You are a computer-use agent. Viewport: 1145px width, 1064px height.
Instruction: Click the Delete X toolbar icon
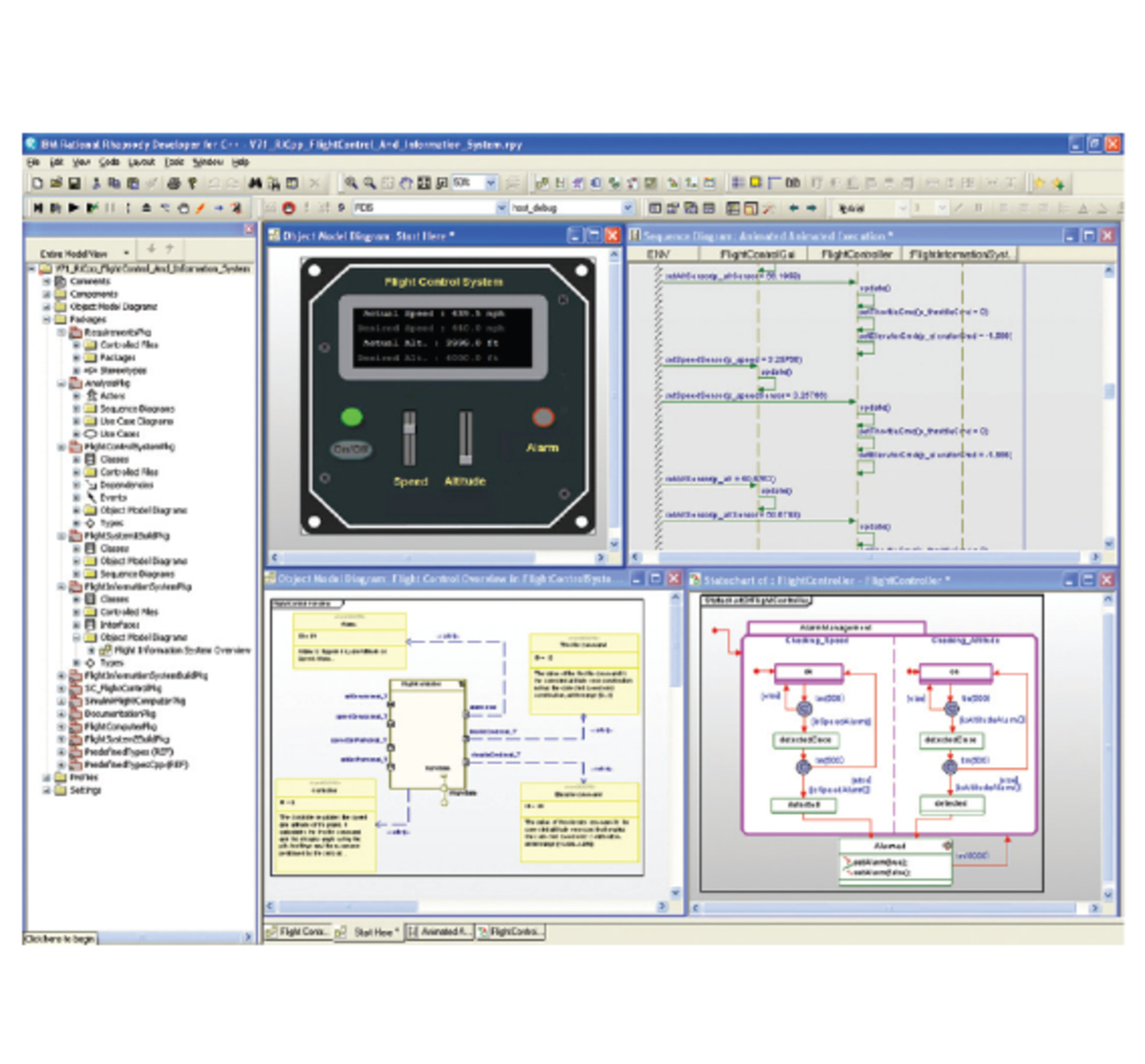tap(314, 183)
